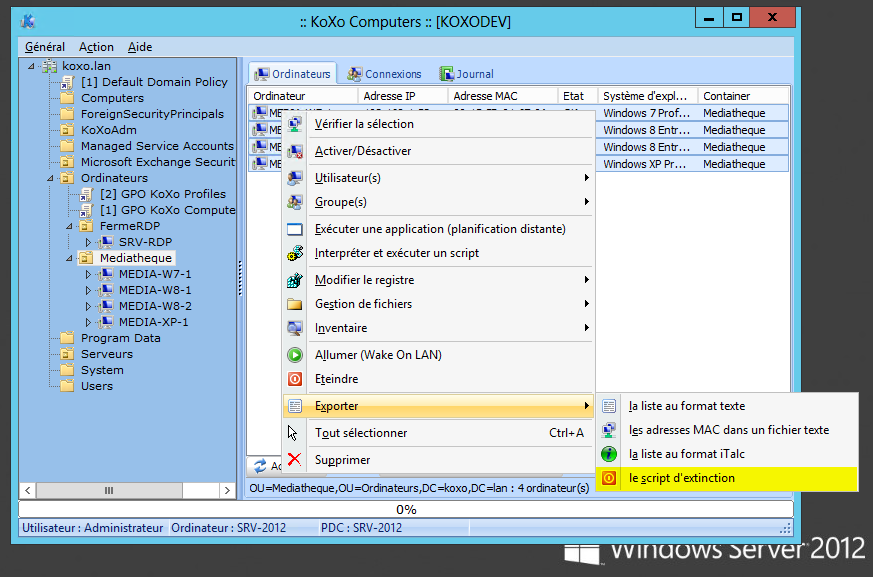873x577 pixels.
Task: Click the Activer/Désactiver computer icon
Action: click(x=295, y=150)
